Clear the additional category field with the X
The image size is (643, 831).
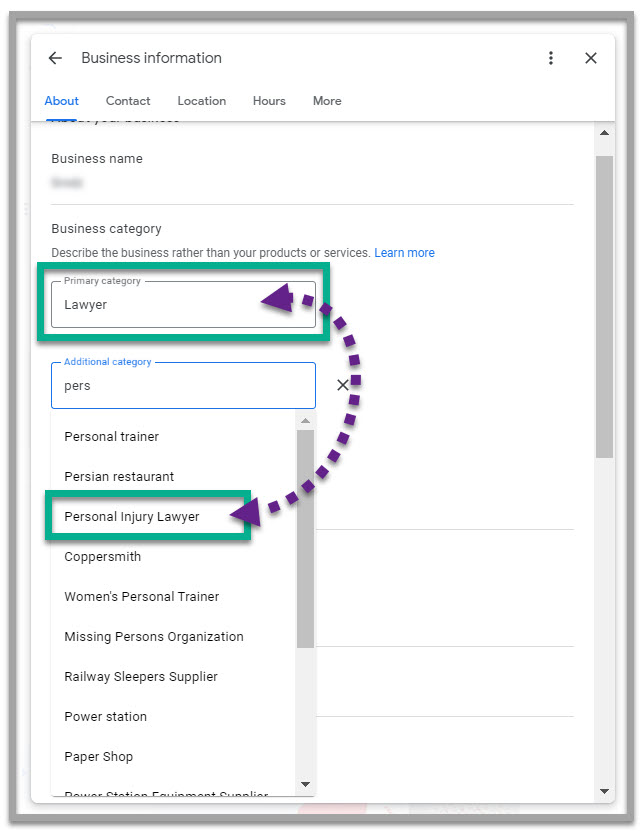tap(343, 385)
